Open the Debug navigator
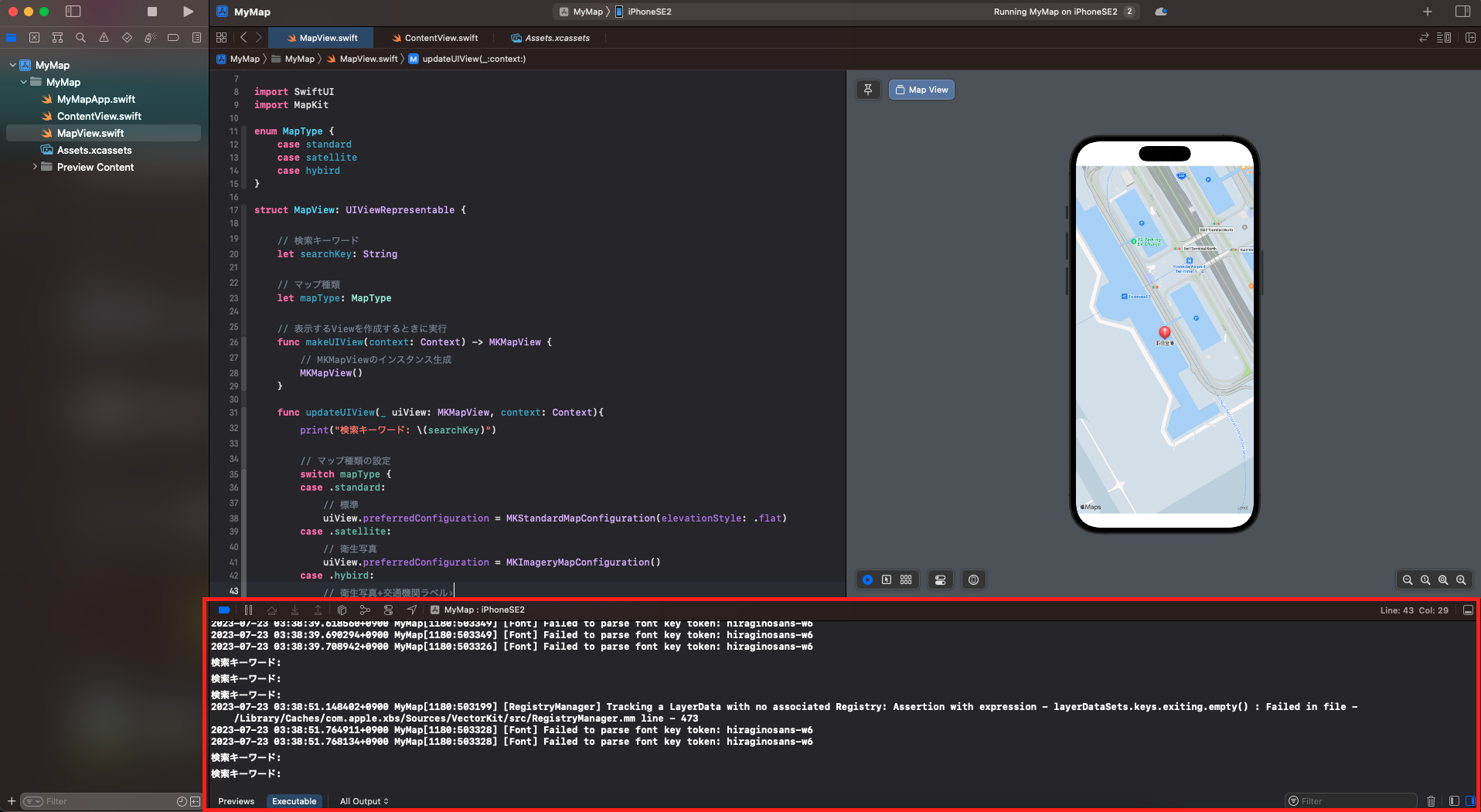The image size is (1481, 812). [150, 37]
